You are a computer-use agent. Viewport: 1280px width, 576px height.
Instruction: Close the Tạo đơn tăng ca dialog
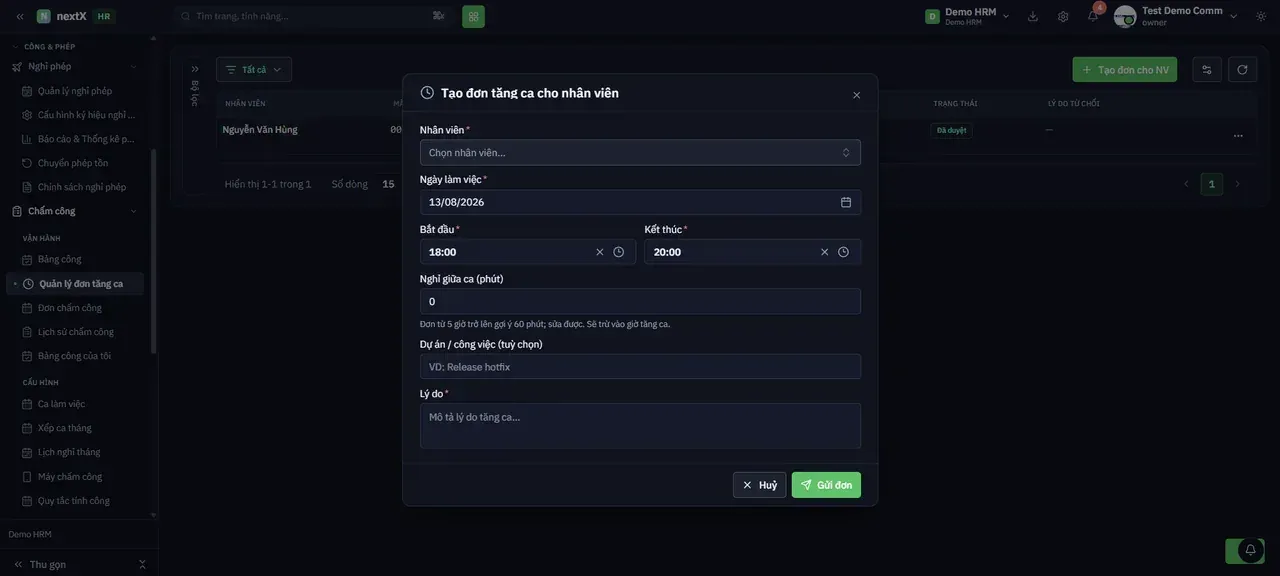tap(856, 95)
